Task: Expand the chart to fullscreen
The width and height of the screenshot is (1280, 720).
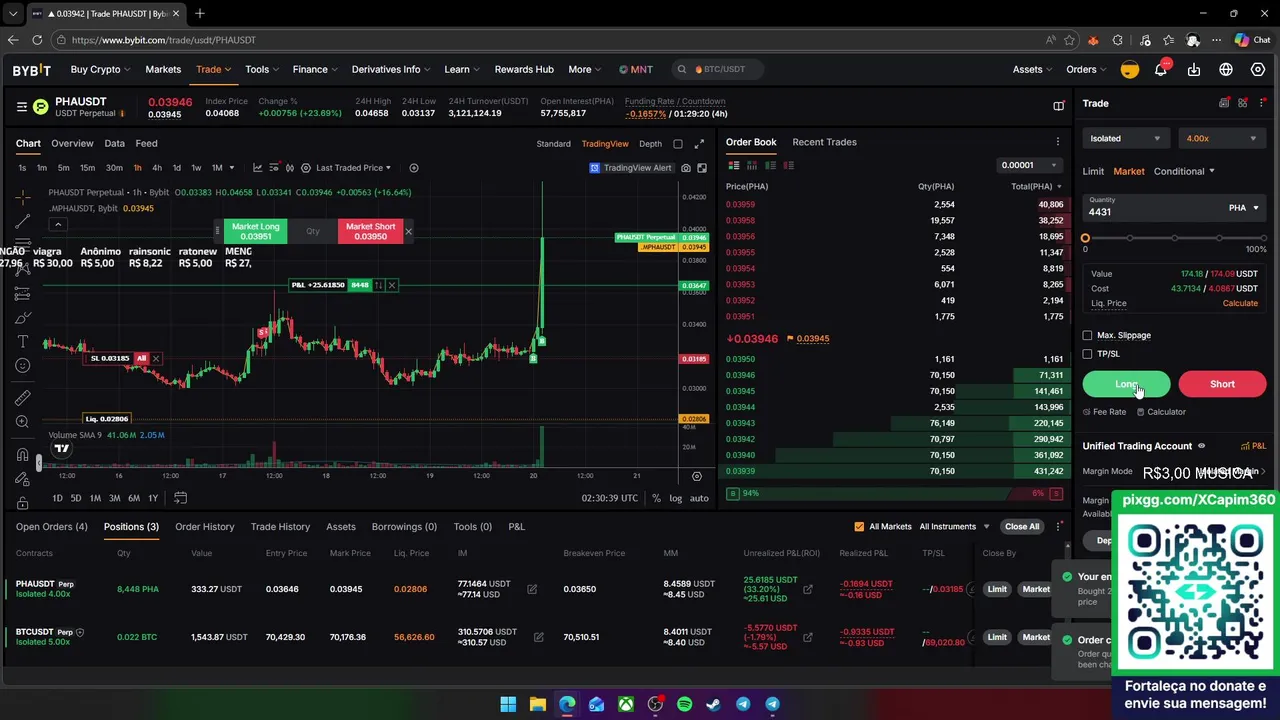Action: tap(699, 144)
